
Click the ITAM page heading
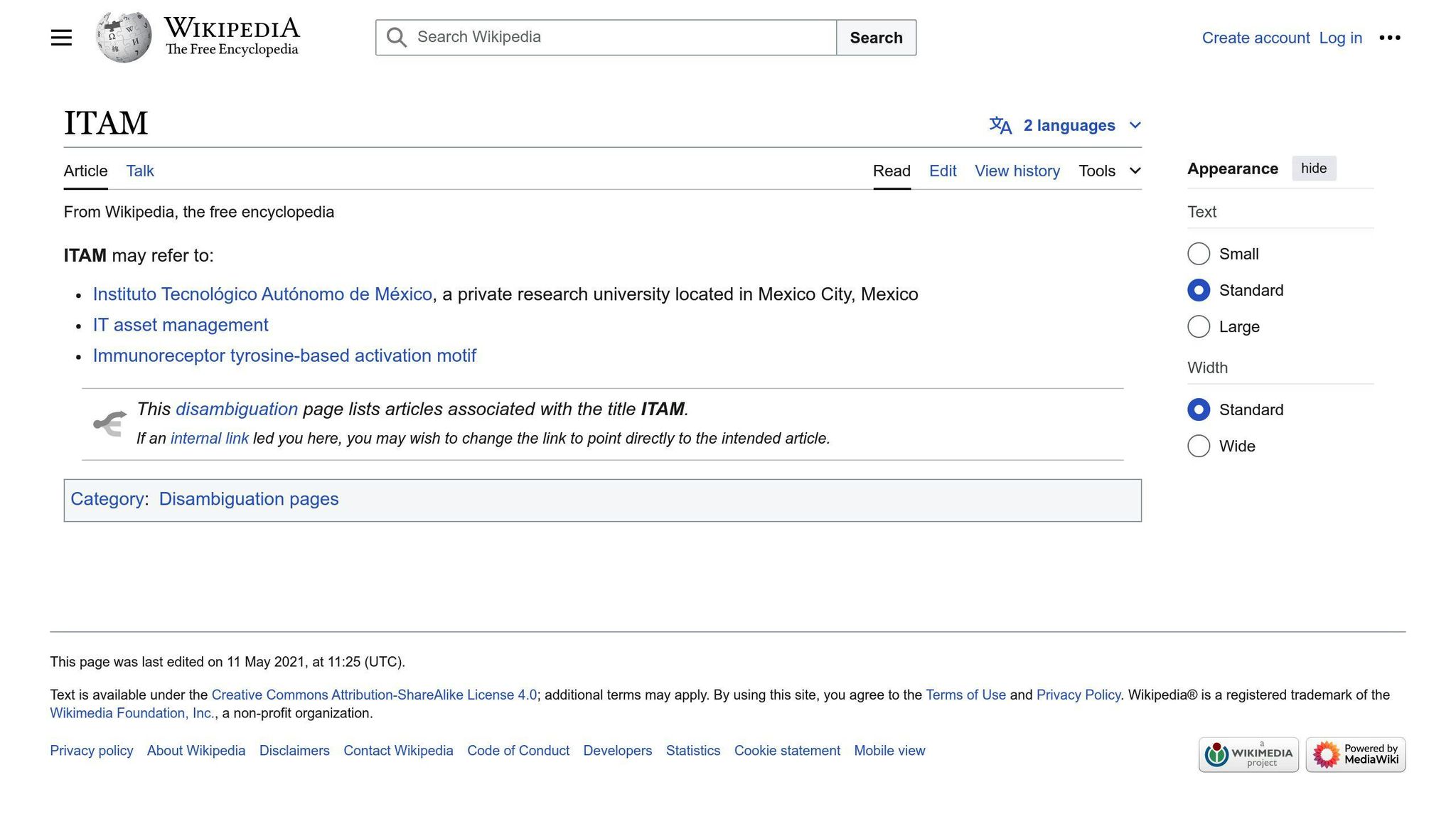coord(106,124)
